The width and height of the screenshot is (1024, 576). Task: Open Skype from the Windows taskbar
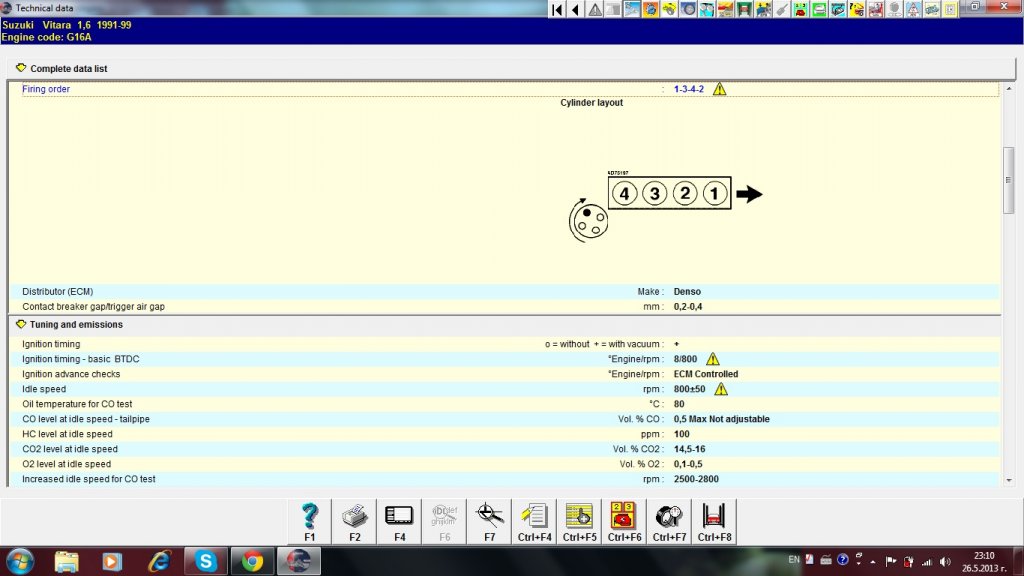point(206,561)
